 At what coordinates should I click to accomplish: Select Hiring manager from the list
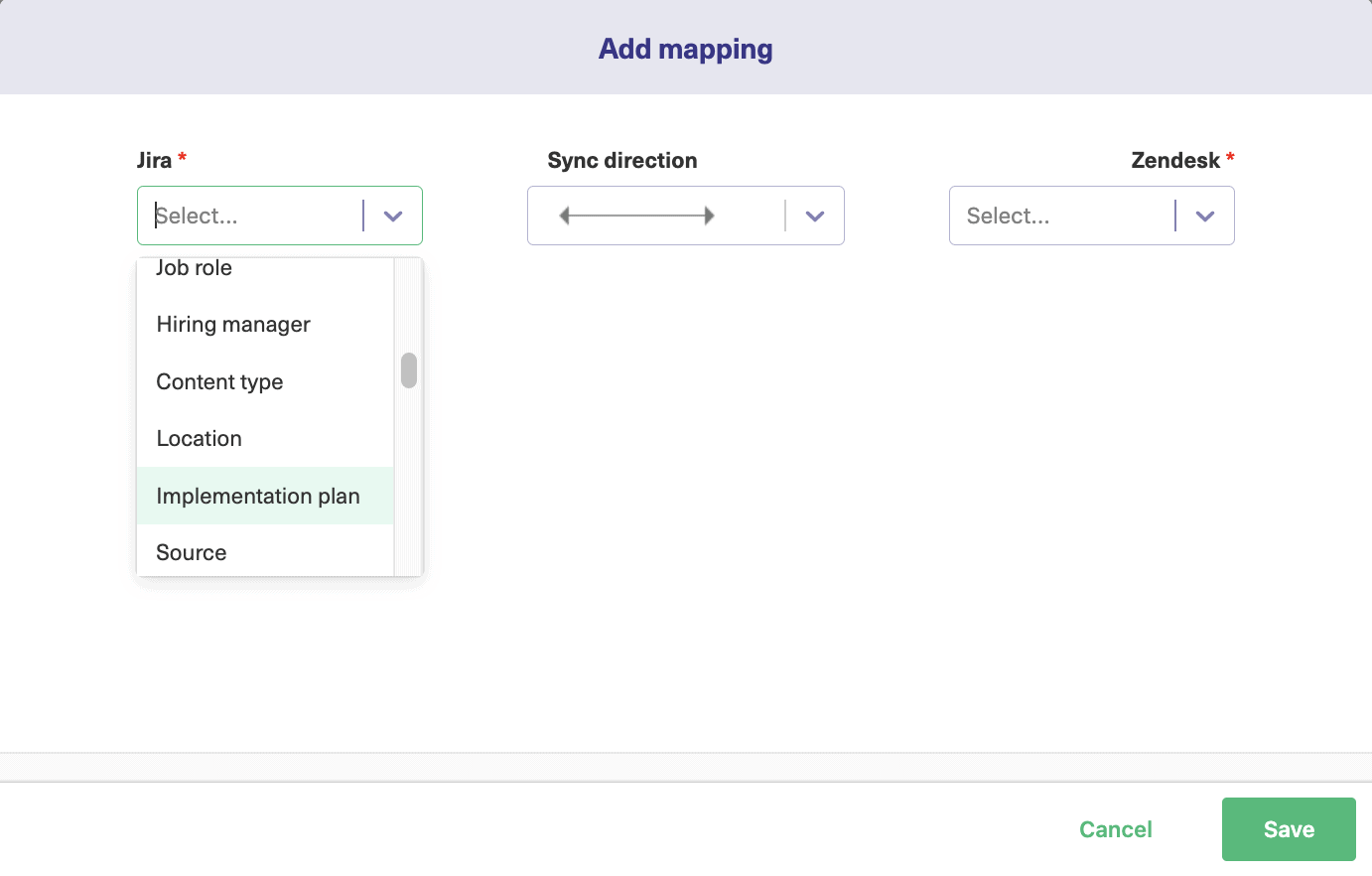(232, 324)
